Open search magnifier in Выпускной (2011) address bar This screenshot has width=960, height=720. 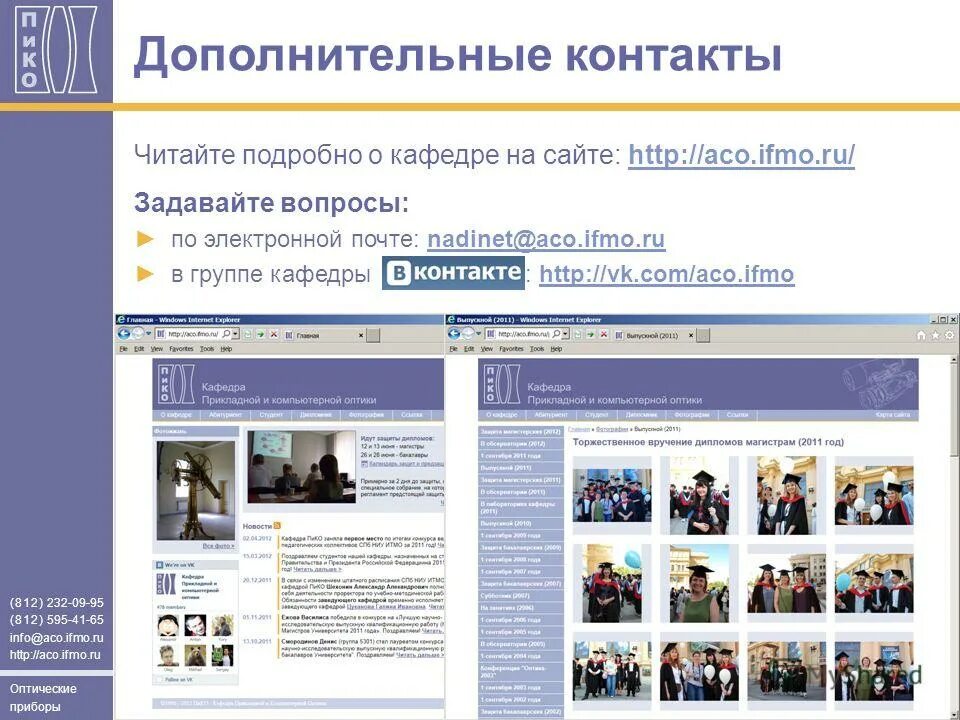pos(556,334)
